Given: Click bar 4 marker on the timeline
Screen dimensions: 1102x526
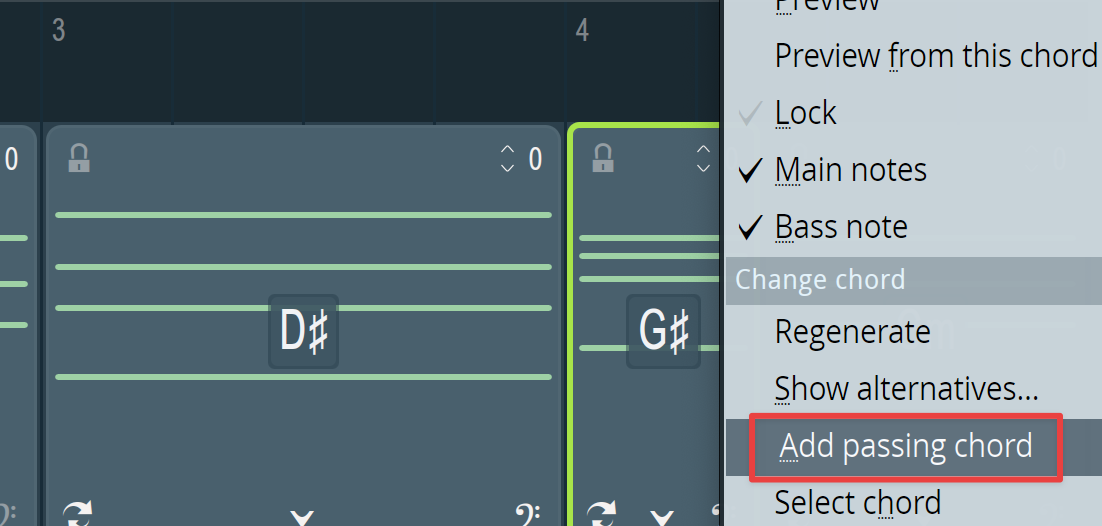Looking at the screenshot, I should [582, 31].
